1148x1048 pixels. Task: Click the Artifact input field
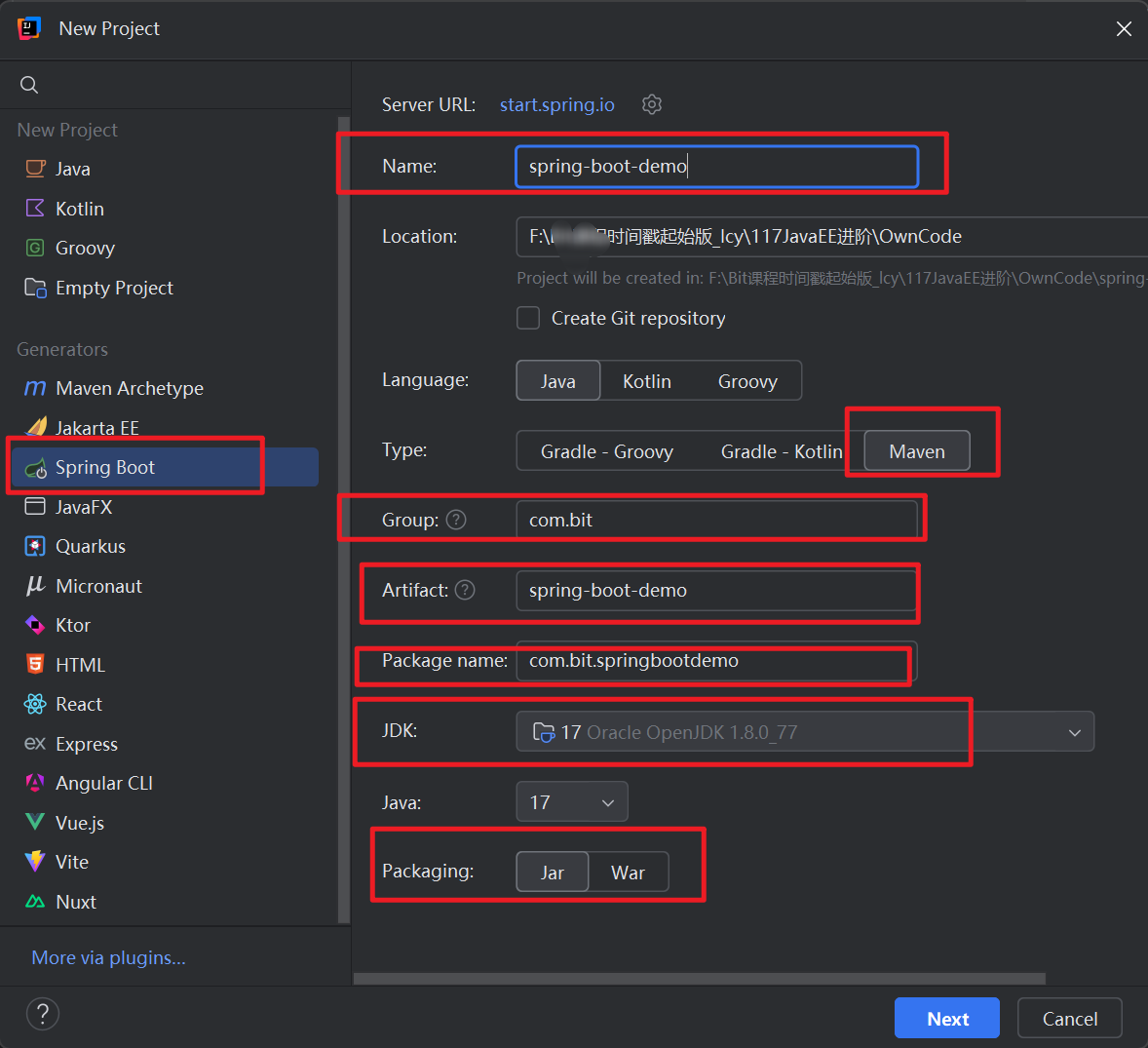(x=716, y=590)
